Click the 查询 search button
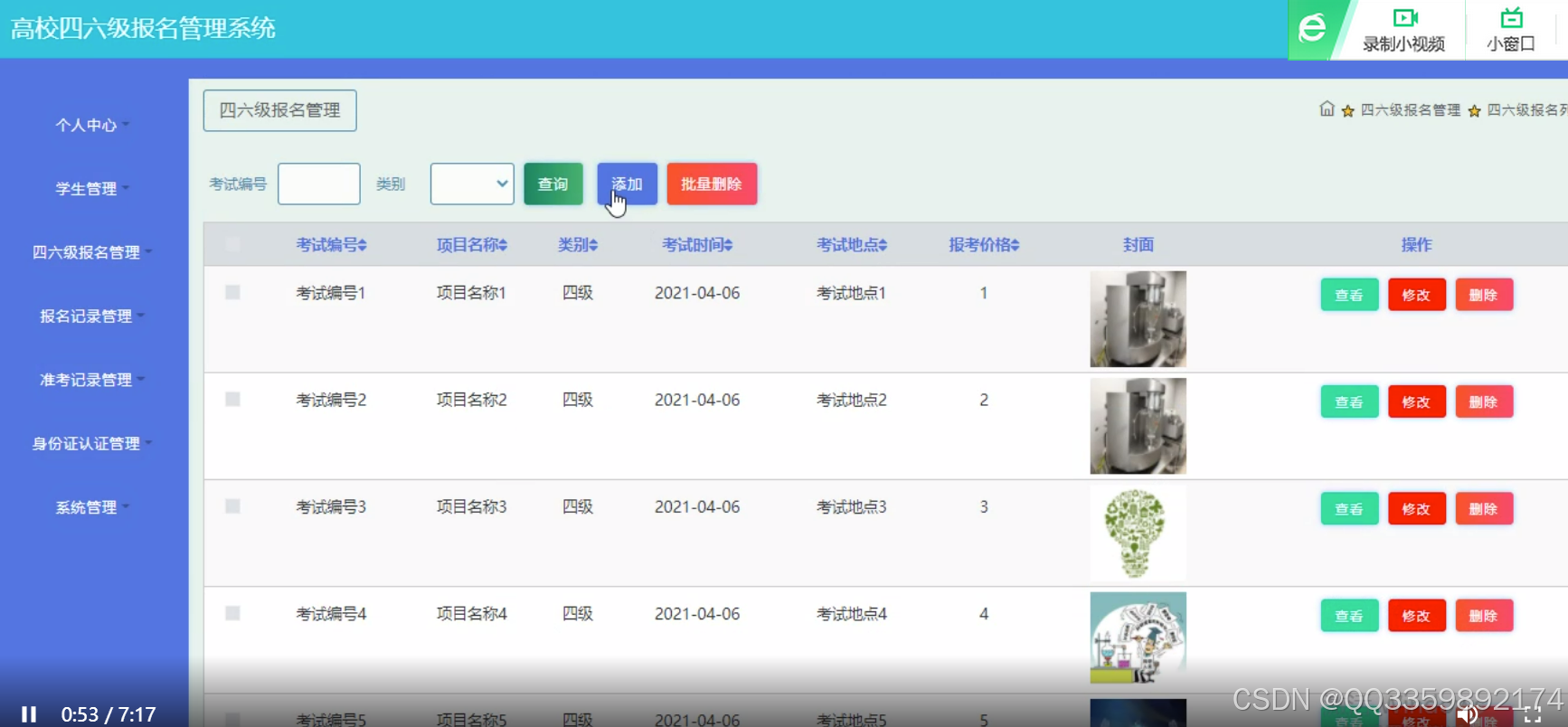 click(553, 184)
